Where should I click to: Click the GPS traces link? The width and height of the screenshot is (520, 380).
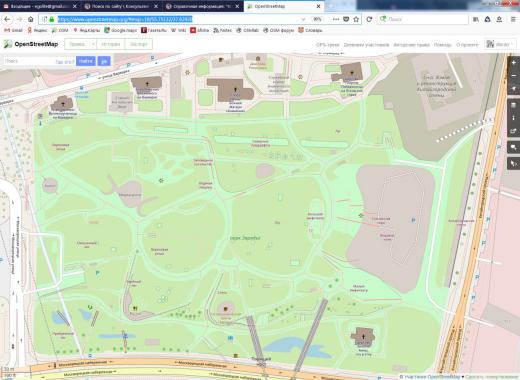[x=327, y=45]
